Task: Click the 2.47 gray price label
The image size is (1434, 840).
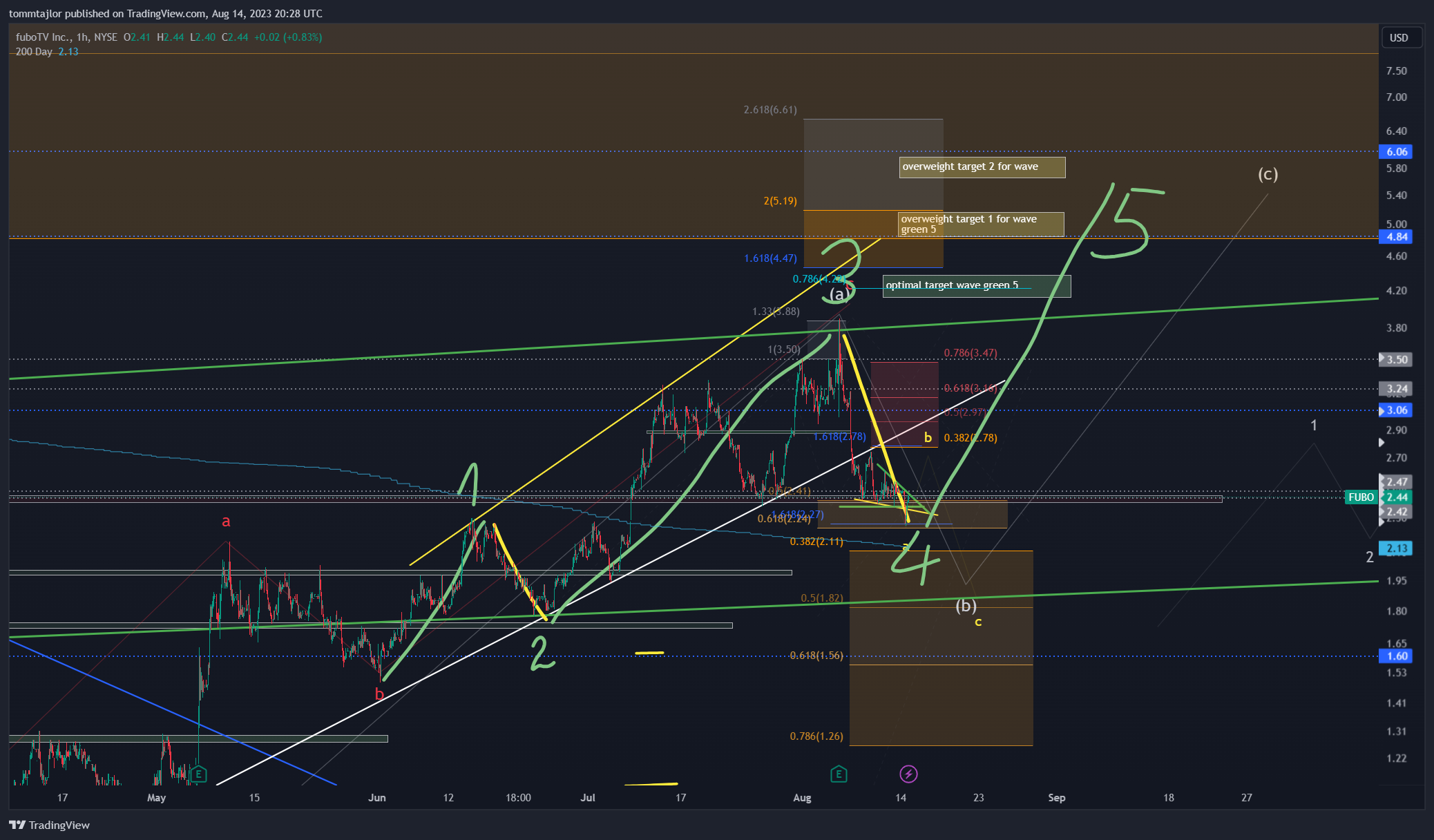Action: 1396,482
